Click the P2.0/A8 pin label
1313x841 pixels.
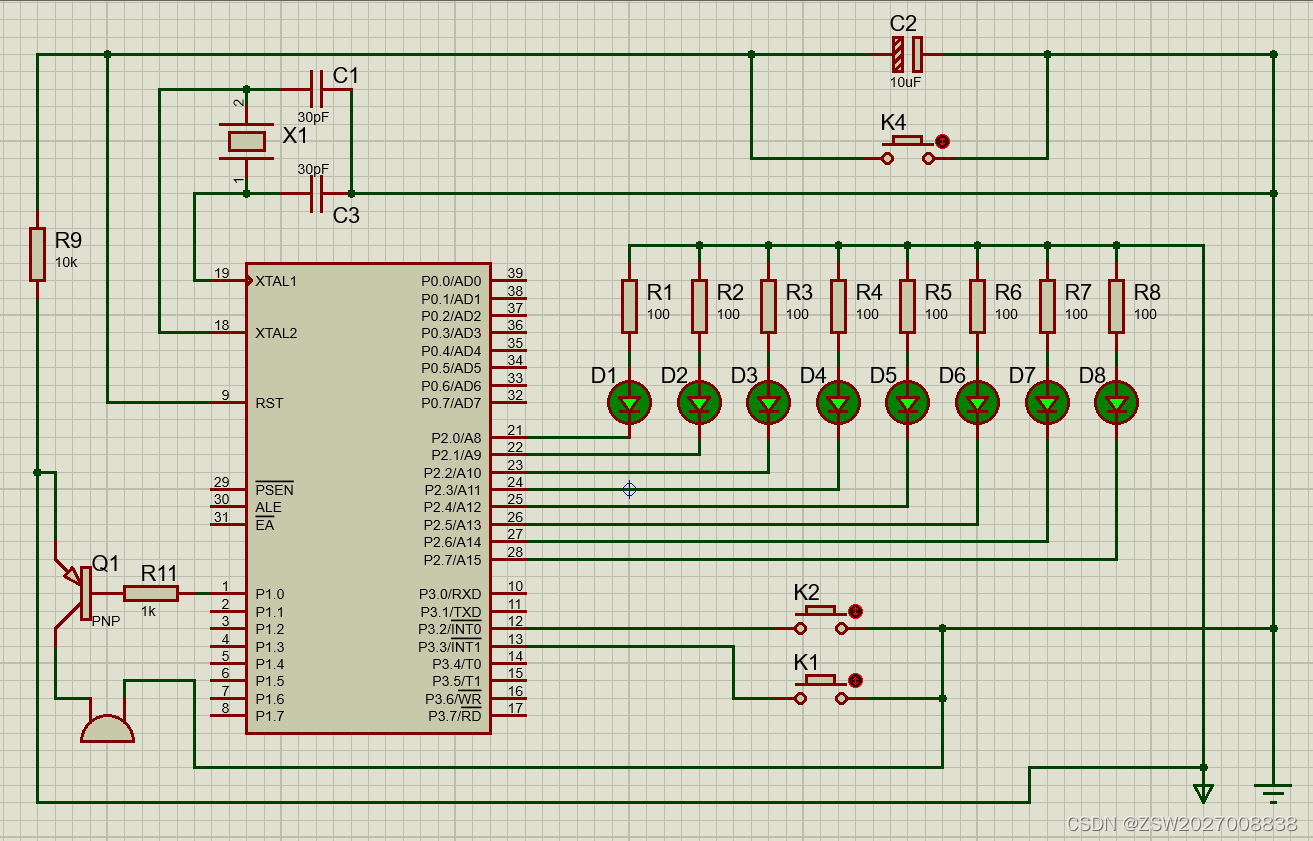coord(456,438)
